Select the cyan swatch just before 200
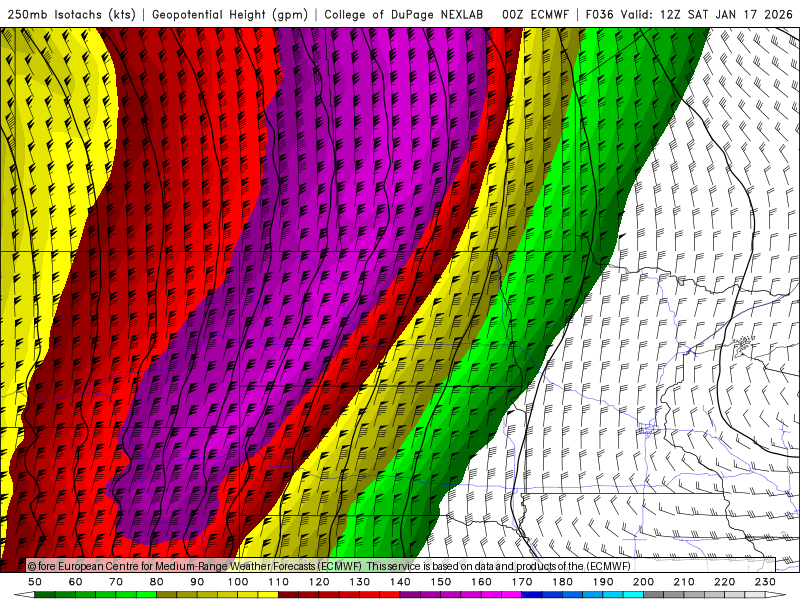The height and width of the screenshot is (600, 800). (x=633, y=595)
